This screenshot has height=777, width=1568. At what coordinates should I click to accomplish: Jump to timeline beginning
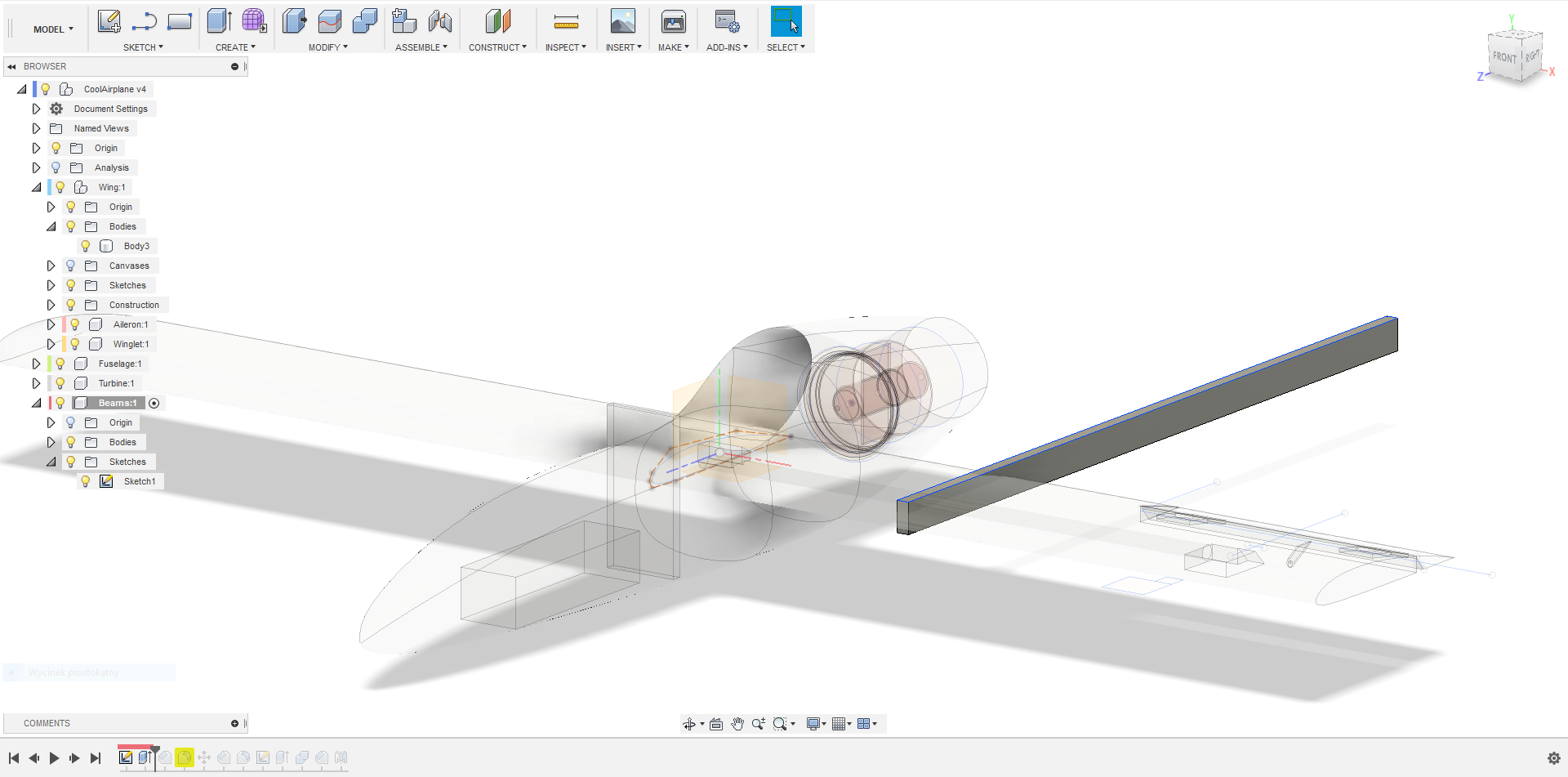pyautogui.click(x=14, y=758)
